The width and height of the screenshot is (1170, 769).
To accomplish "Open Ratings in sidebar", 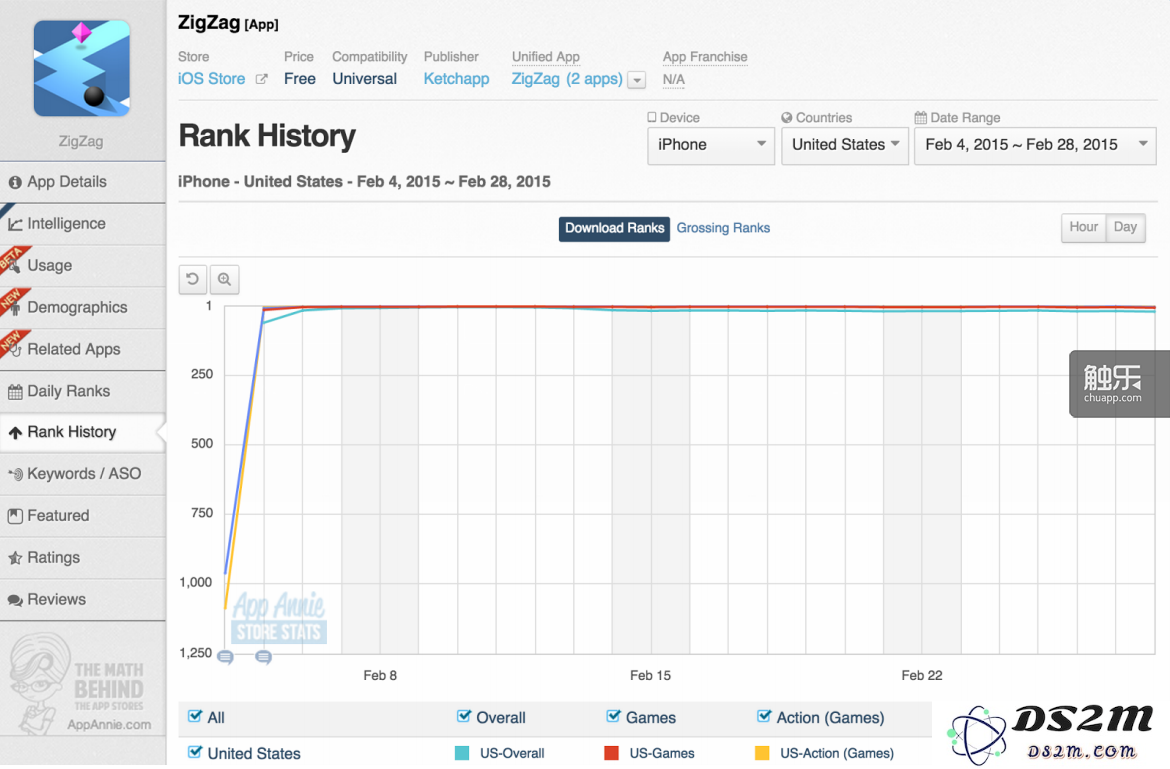I will pyautogui.click(x=83, y=558).
